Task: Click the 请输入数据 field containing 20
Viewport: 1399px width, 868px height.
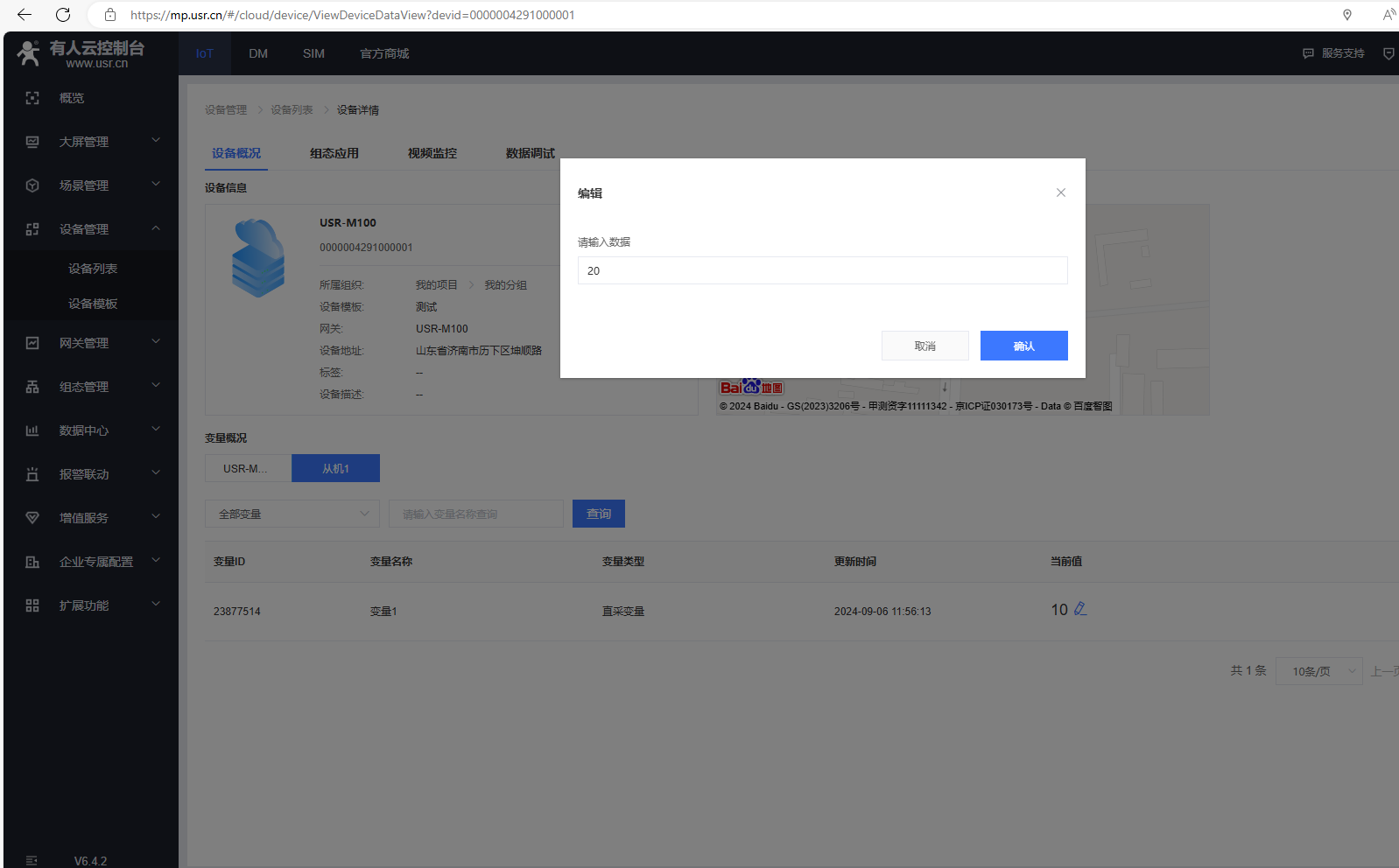Action: point(823,270)
